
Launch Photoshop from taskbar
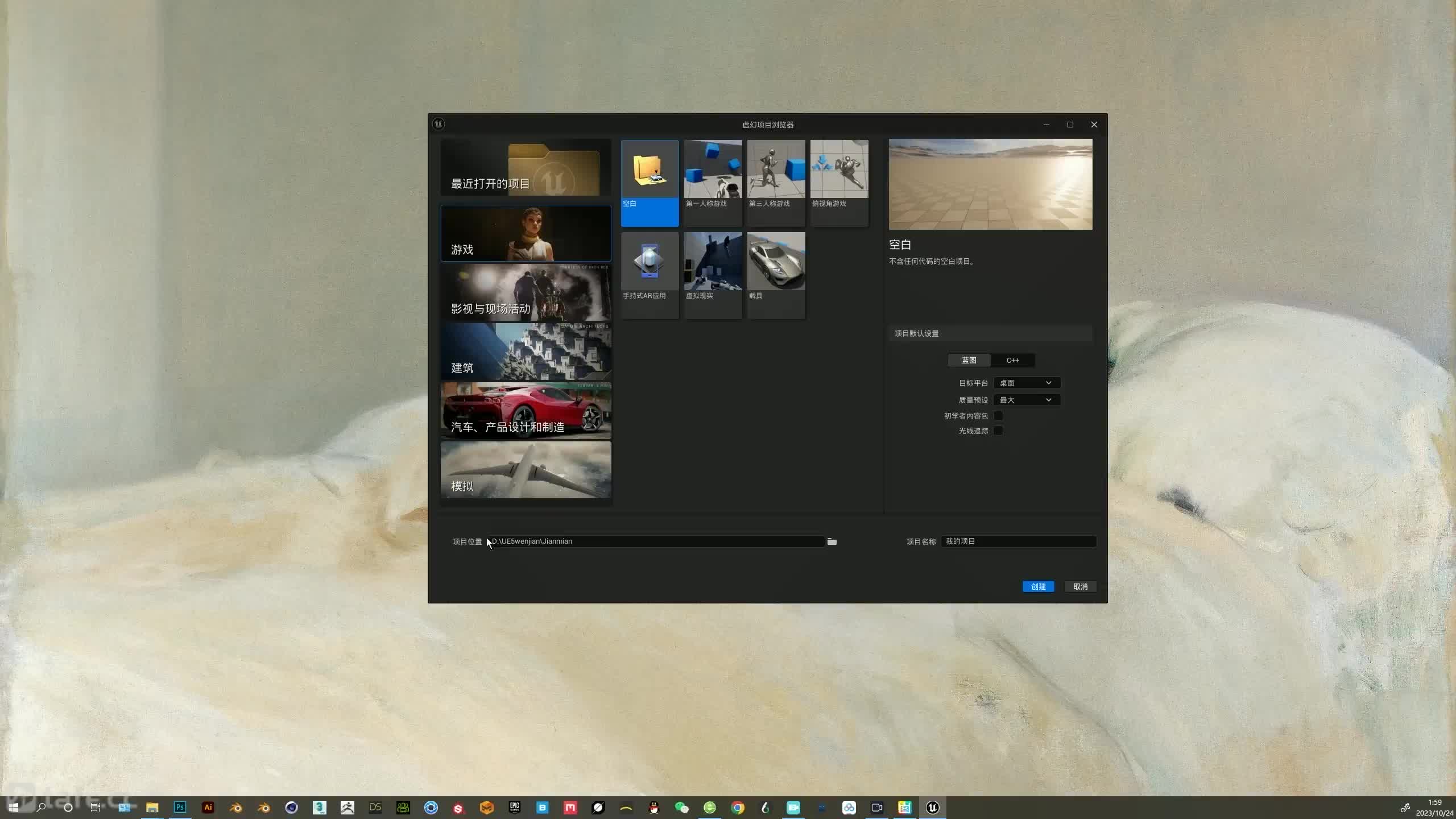point(180,808)
